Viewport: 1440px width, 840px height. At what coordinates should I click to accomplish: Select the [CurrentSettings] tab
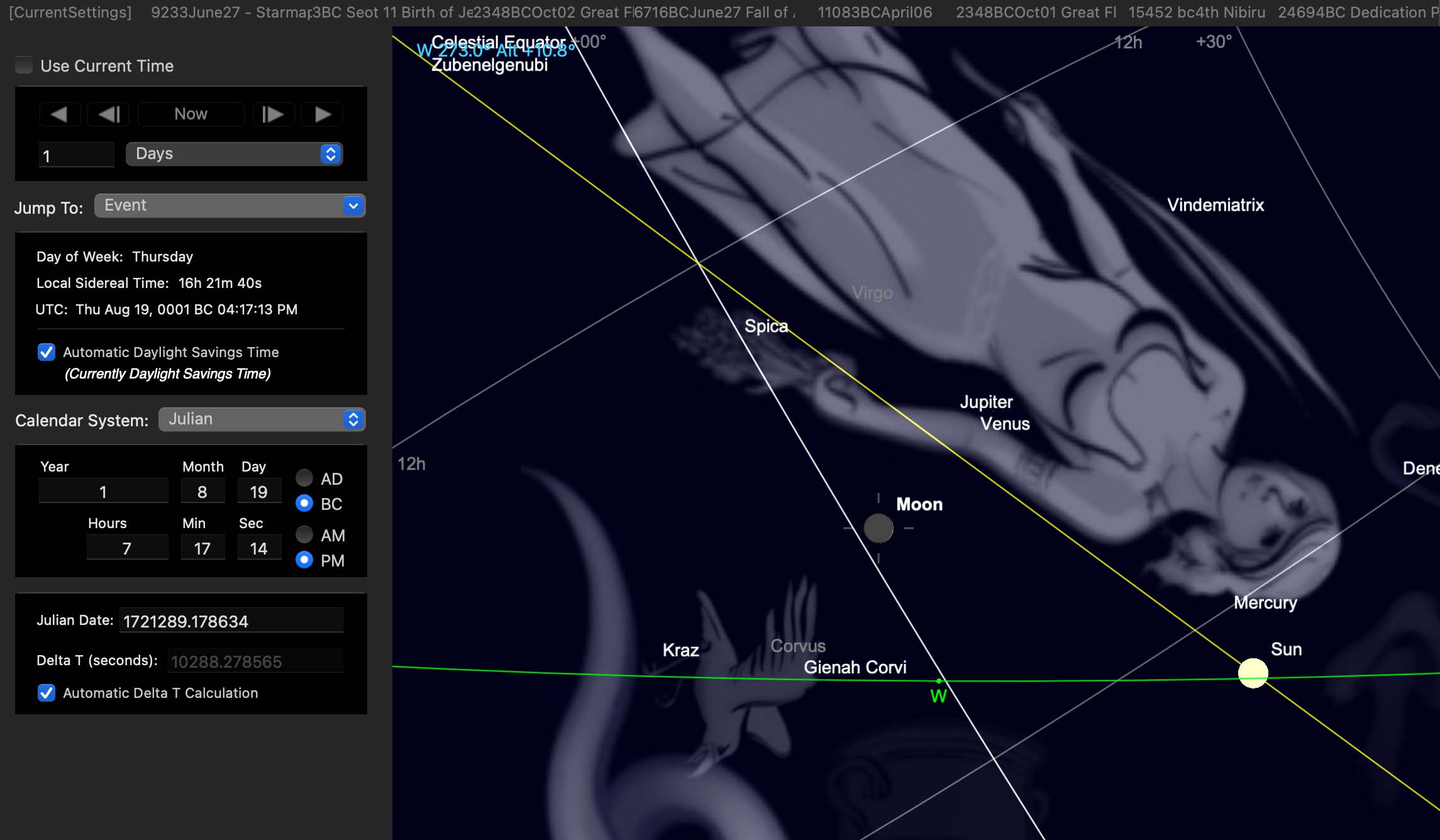tap(70, 13)
